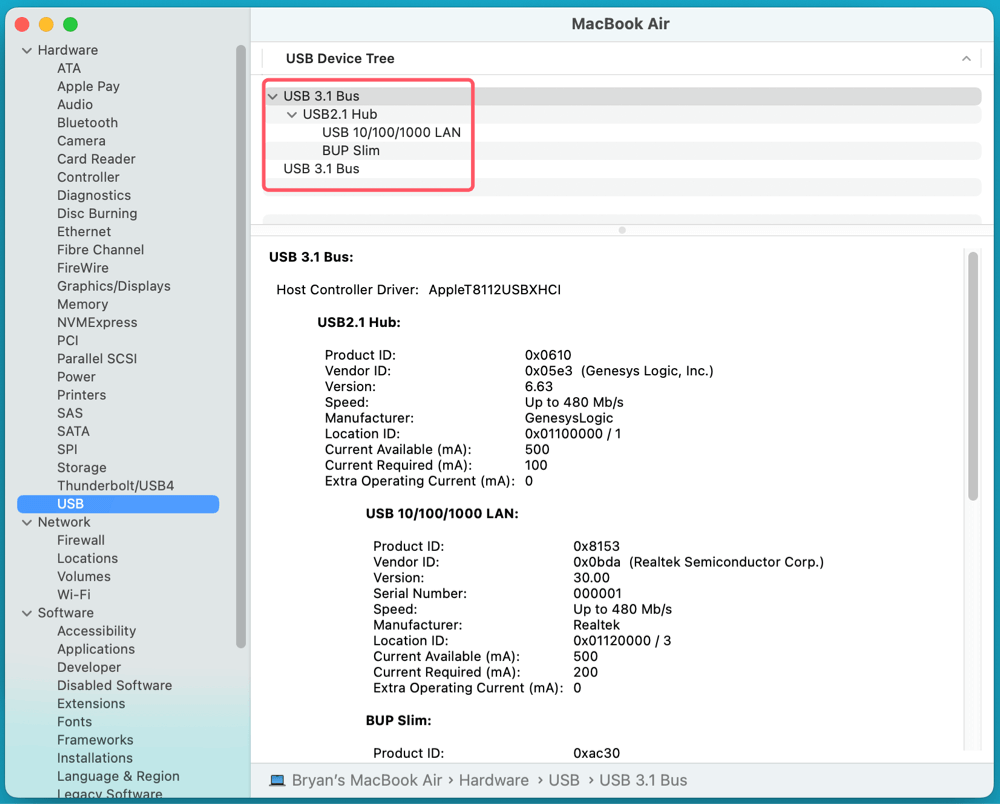Collapse the Software section in the sidebar
This screenshot has width=1000, height=804.
pyautogui.click(x=24, y=612)
